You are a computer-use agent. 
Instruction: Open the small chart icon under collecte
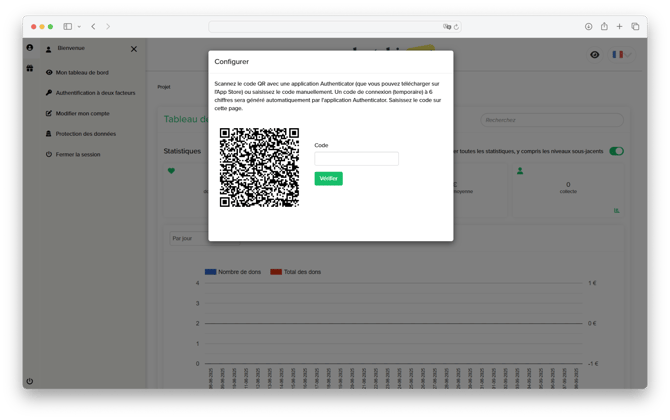(x=617, y=210)
